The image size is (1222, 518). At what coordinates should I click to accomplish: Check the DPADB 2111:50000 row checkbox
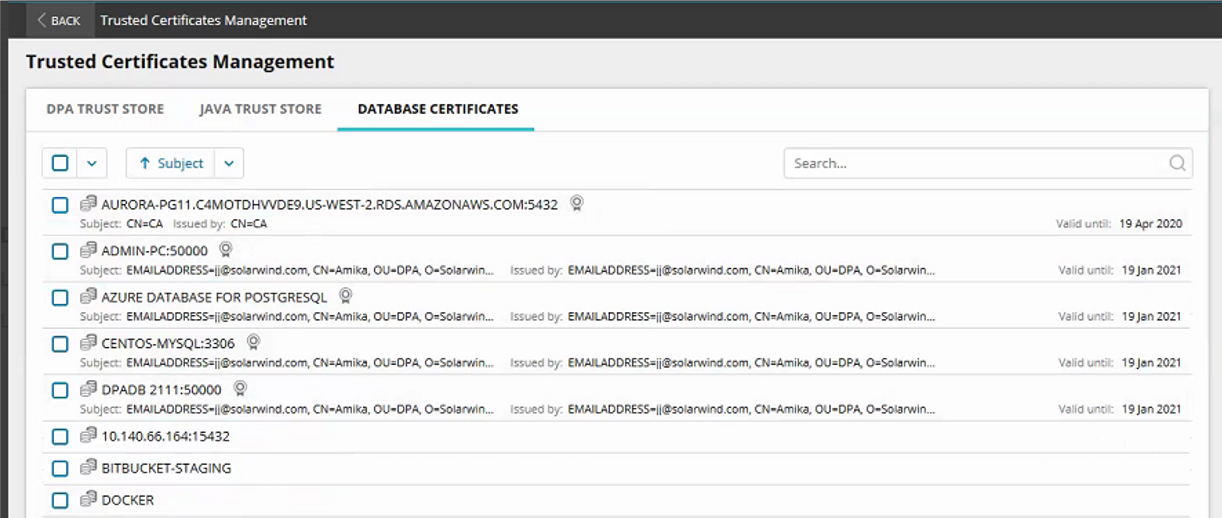pyautogui.click(x=60, y=390)
